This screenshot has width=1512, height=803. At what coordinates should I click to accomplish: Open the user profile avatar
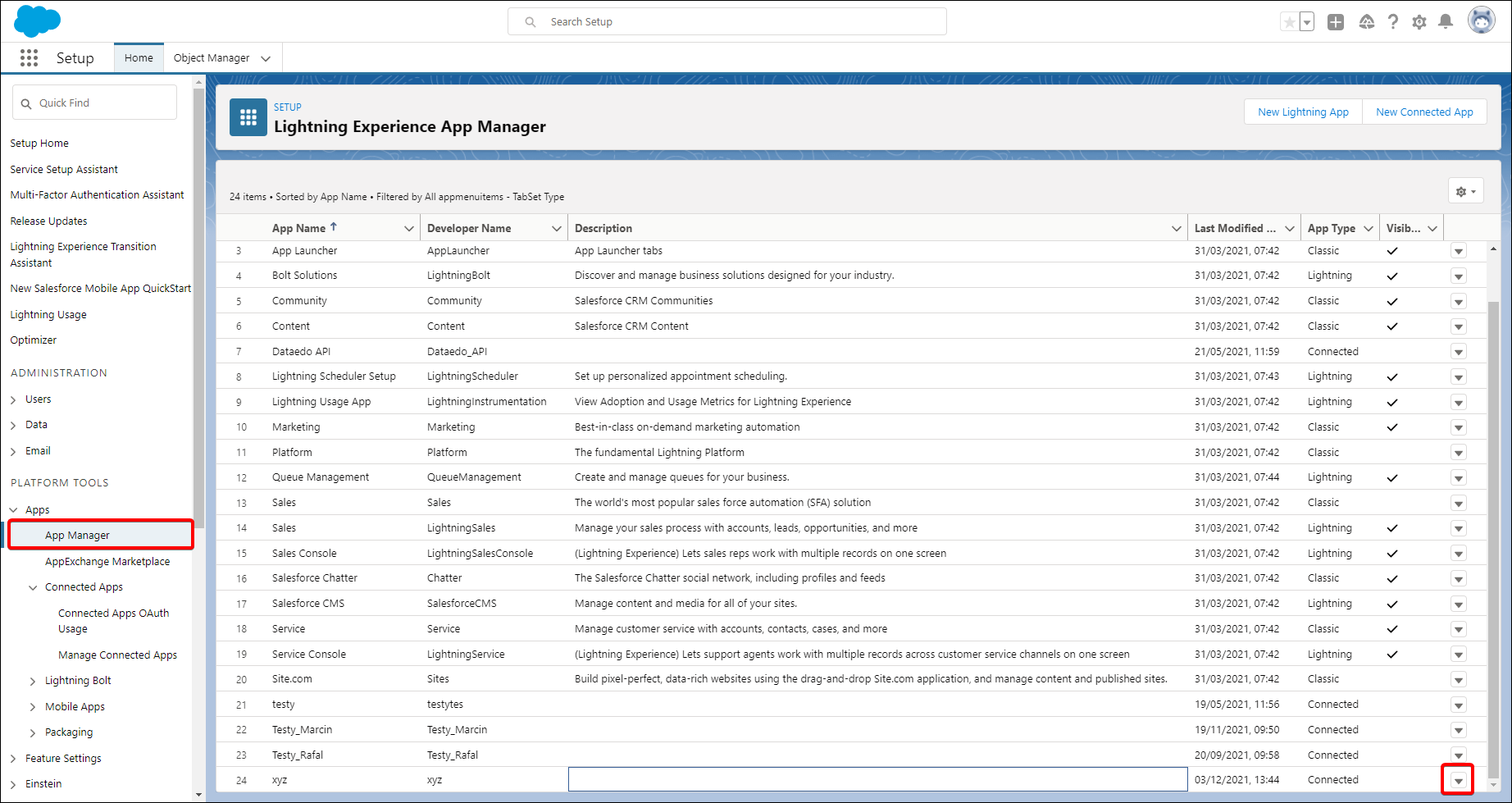point(1481,21)
